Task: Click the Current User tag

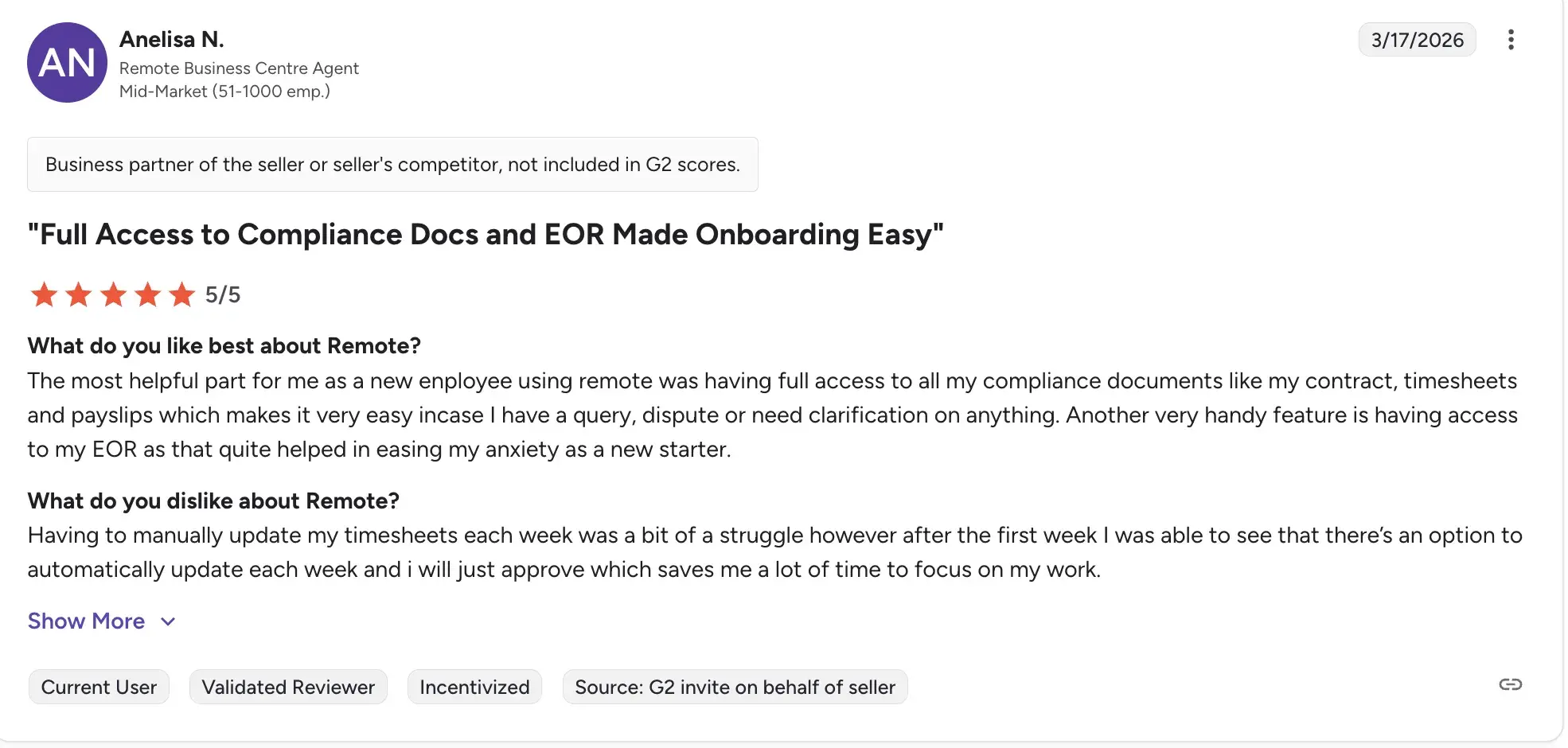Action: (99, 687)
